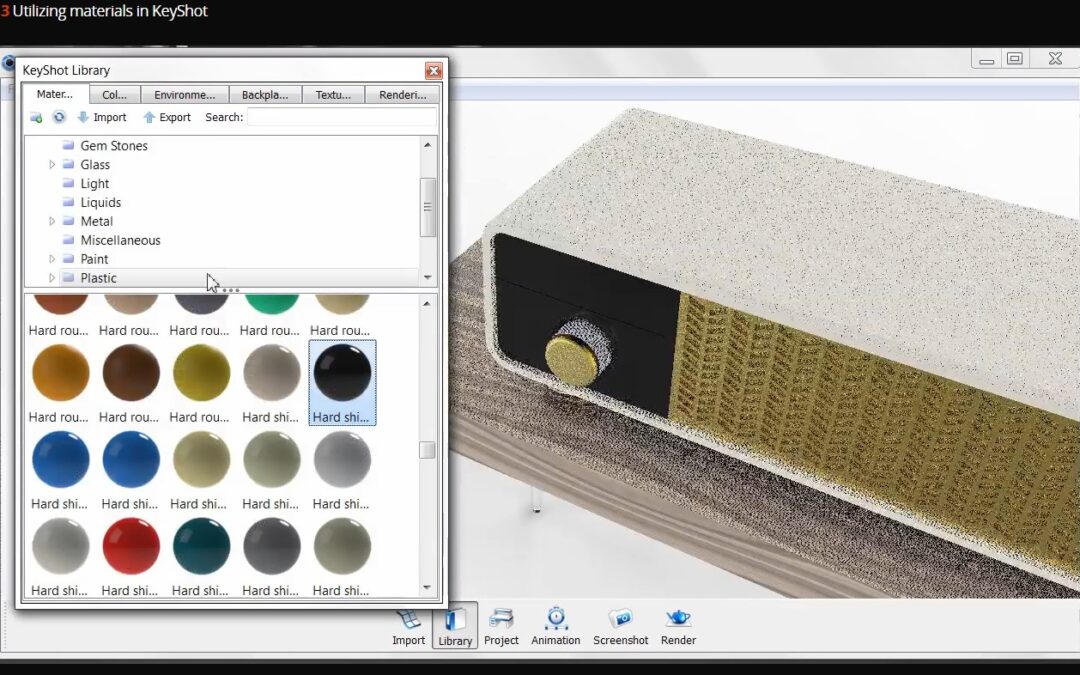Click material list scroll up arrow
The height and width of the screenshot is (675, 1080).
(x=427, y=303)
